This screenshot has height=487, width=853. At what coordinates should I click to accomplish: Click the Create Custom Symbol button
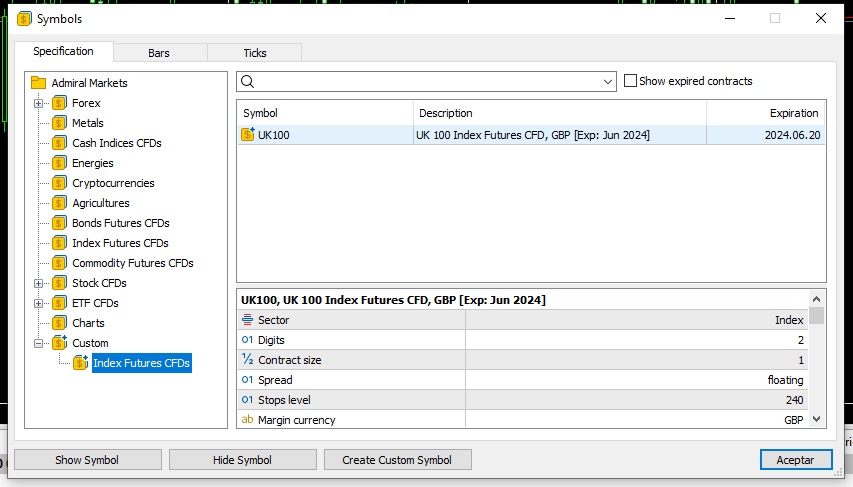tap(398, 460)
